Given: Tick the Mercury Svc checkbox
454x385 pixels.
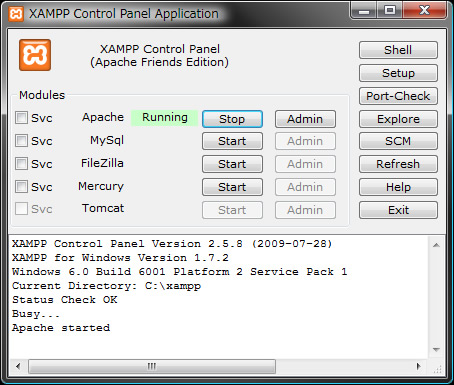Looking at the screenshot, I should click(21, 187).
